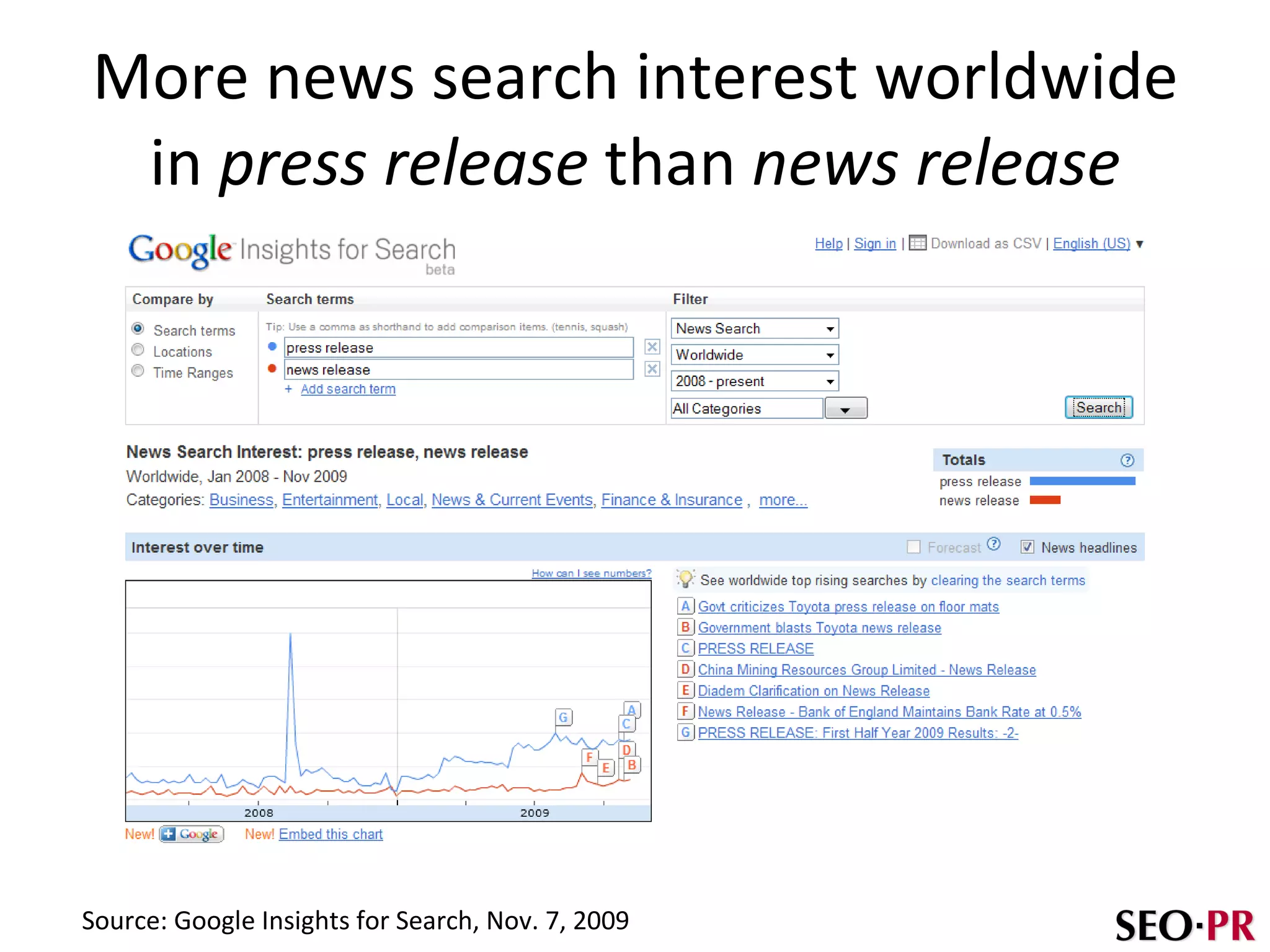Click the Embed this chart link
The image size is (1270, 952).
coord(331,834)
